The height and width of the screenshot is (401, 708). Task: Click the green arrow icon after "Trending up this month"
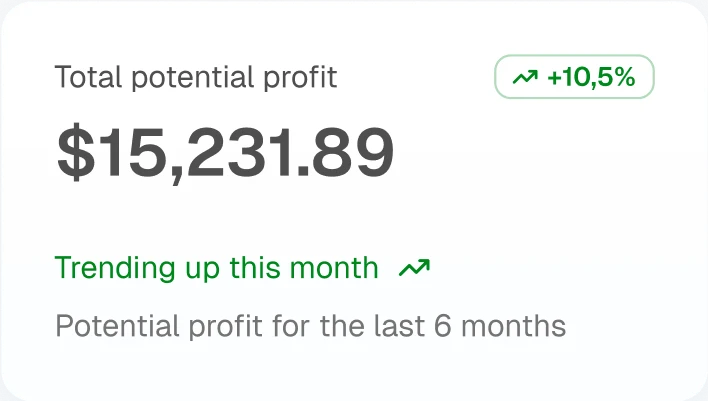[414, 268]
